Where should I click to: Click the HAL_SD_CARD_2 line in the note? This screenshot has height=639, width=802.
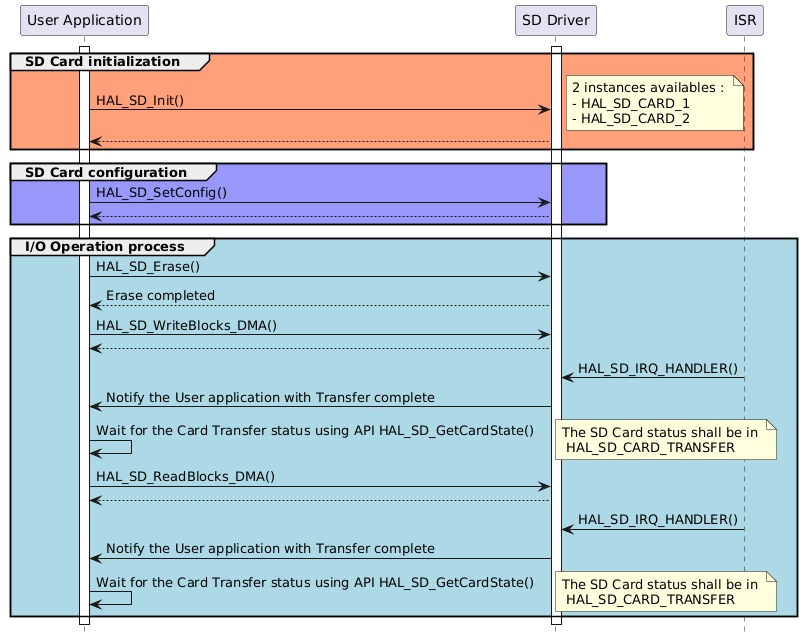point(631,119)
